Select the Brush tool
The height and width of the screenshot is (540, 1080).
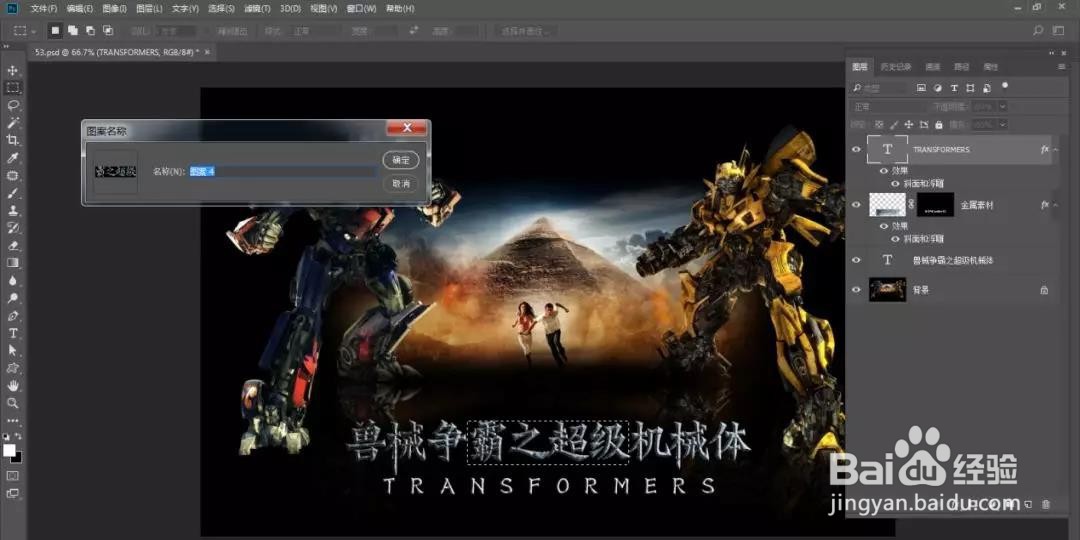click(12, 193)
